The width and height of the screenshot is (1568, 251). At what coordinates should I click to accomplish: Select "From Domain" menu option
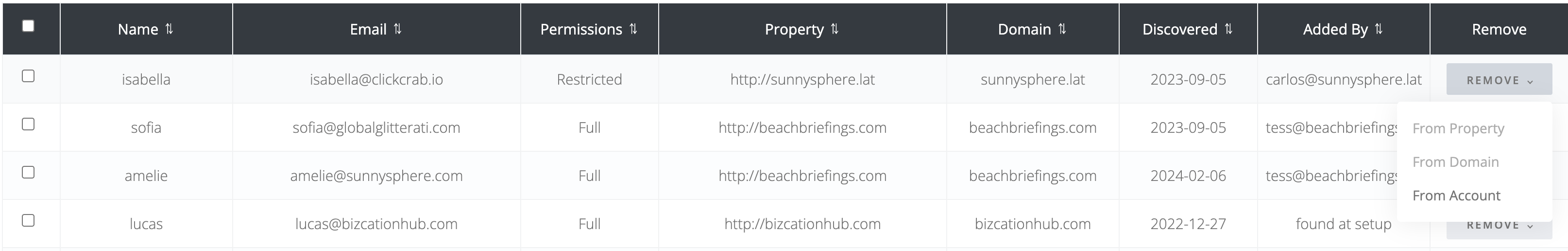[x=1455, y=162]
